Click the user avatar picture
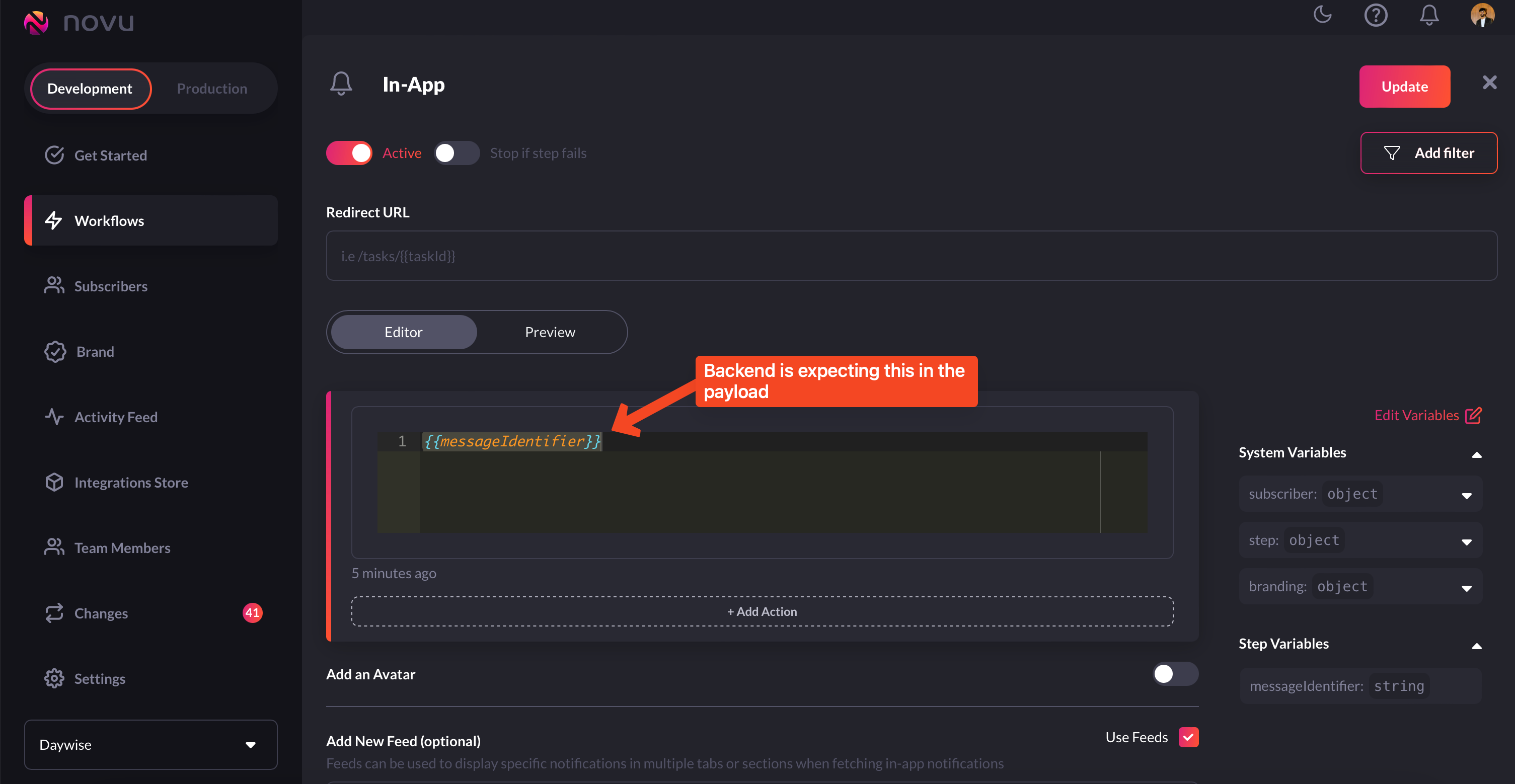 click(1482, 15)
